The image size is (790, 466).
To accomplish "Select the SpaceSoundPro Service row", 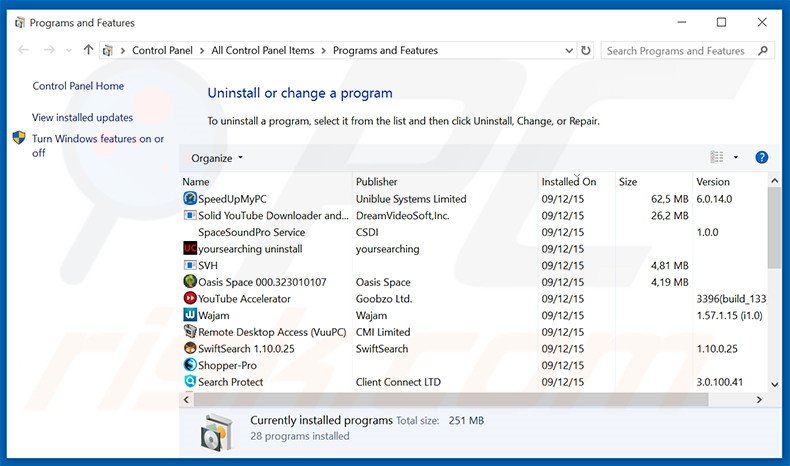I will [474, 232].
